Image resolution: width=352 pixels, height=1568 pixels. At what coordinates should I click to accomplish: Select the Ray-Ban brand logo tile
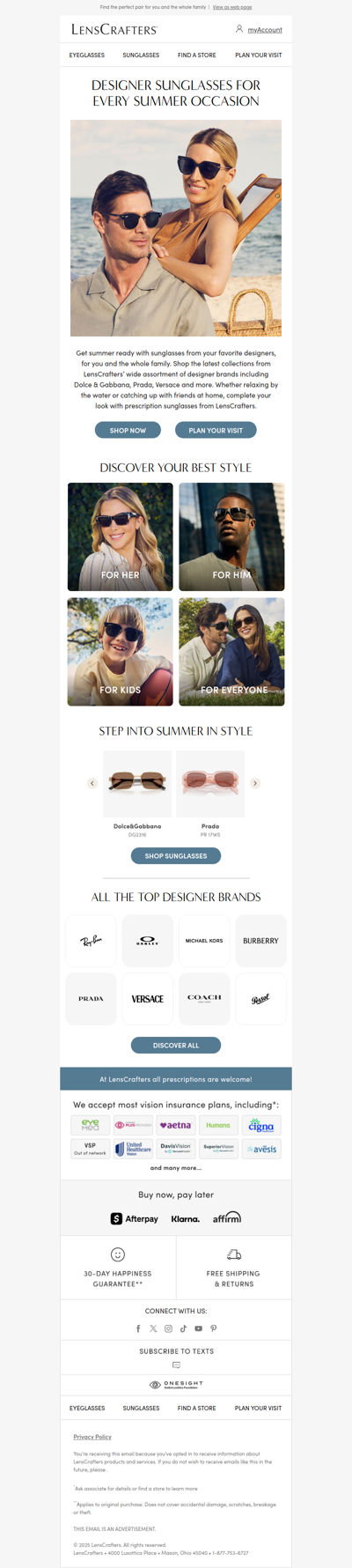[92, 941]
